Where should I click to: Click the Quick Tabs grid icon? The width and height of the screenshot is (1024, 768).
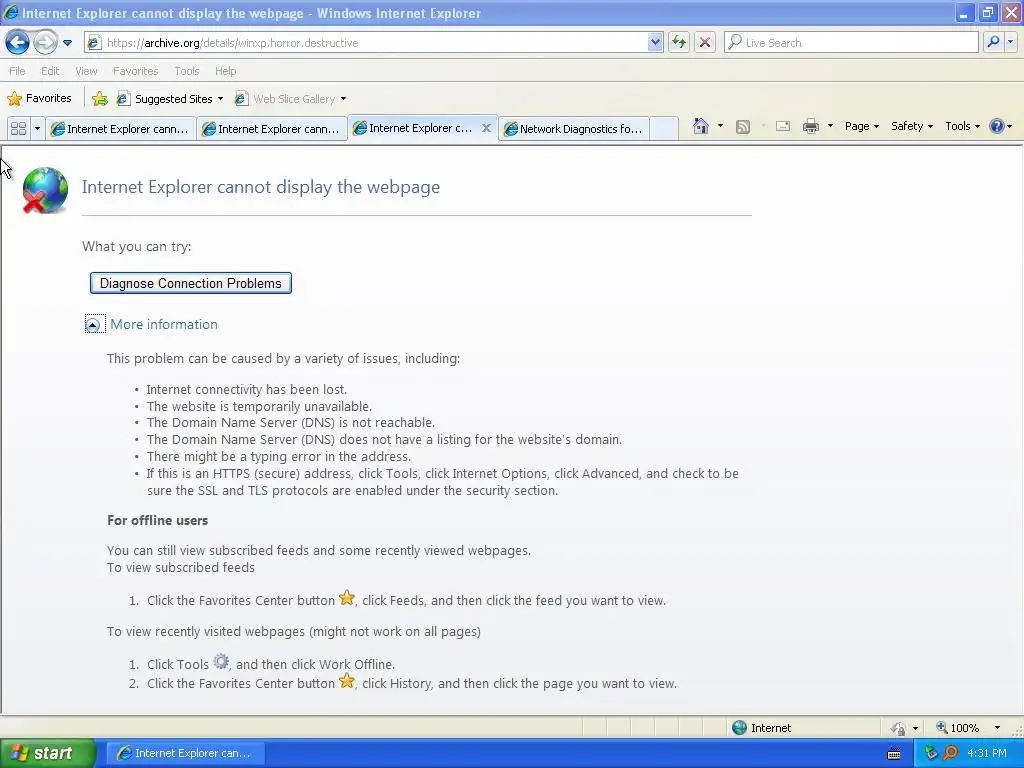(18, 129)
